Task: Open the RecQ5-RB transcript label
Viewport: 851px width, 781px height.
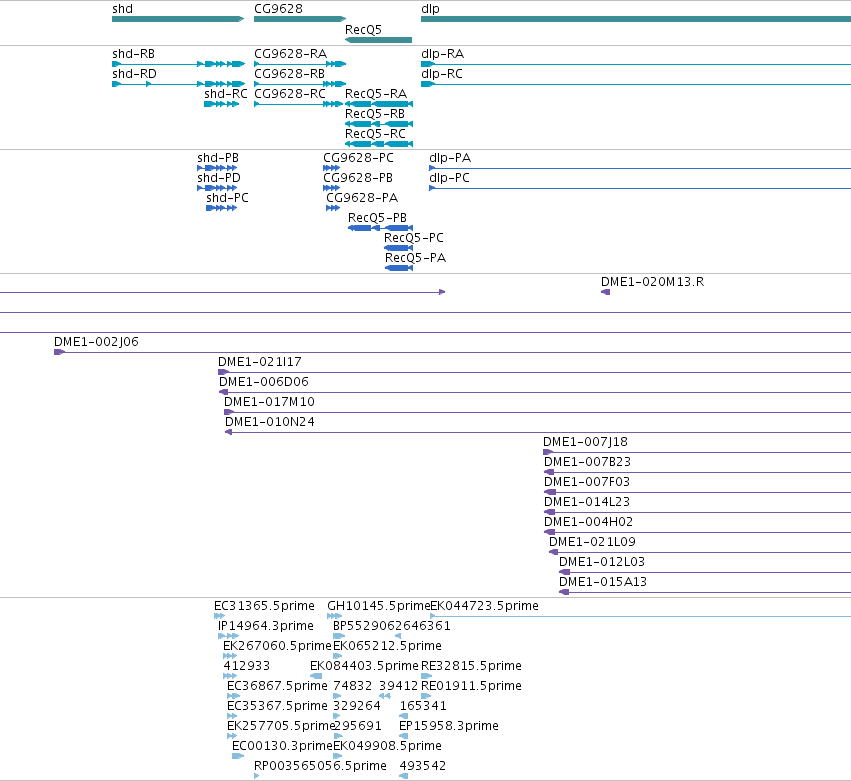Action: pos(375,114)
